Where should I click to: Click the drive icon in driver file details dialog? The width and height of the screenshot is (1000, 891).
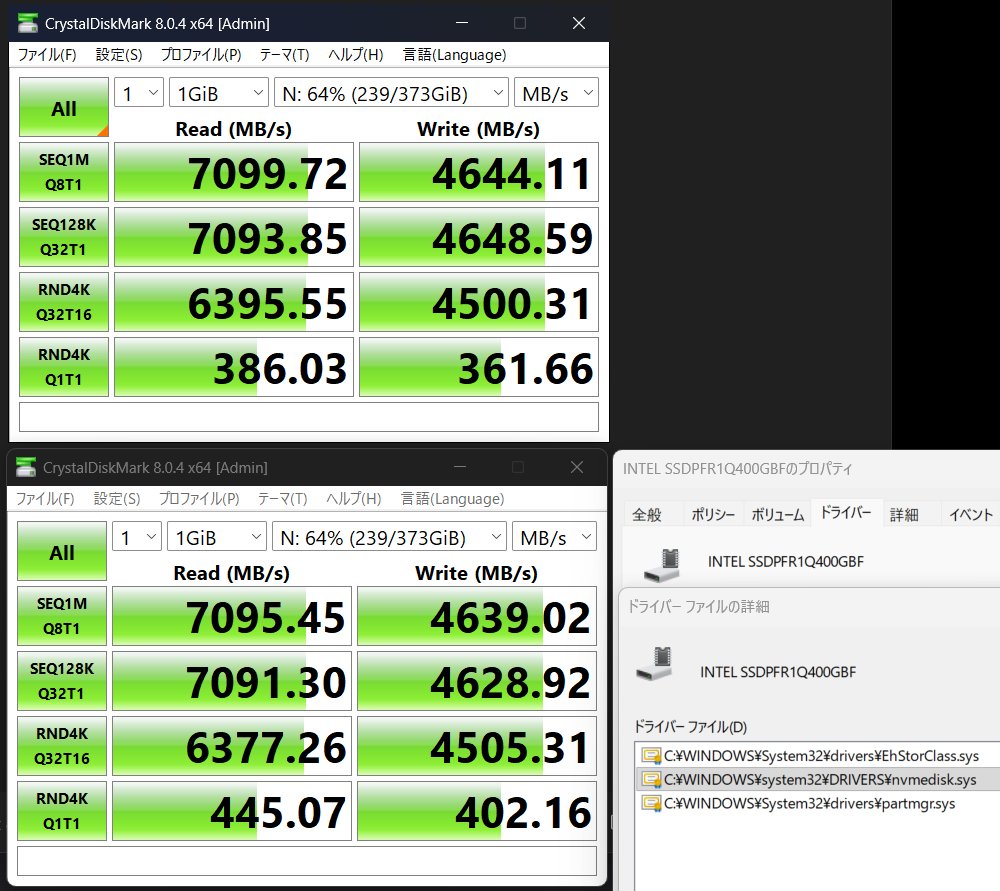(655, 663)
